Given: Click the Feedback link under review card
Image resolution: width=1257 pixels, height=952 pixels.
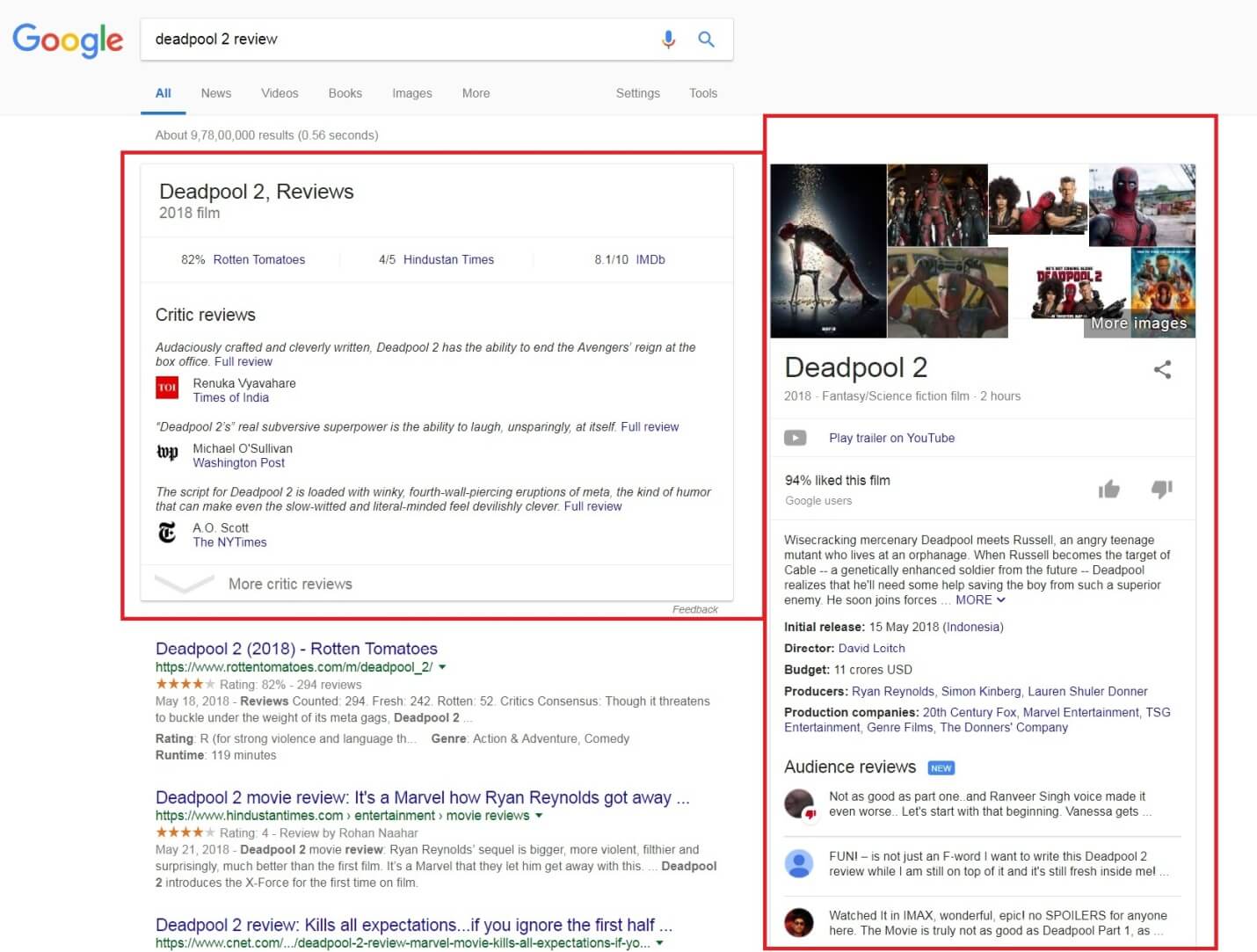Looking at the screenshot, I should click(x=695, y=609).
